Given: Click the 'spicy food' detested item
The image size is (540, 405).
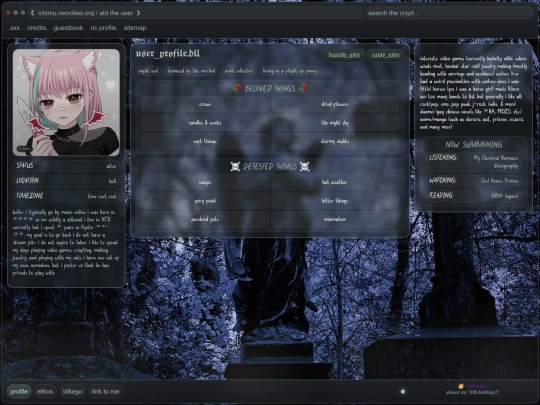Looking at the screenshot, I should coord(205,201).
